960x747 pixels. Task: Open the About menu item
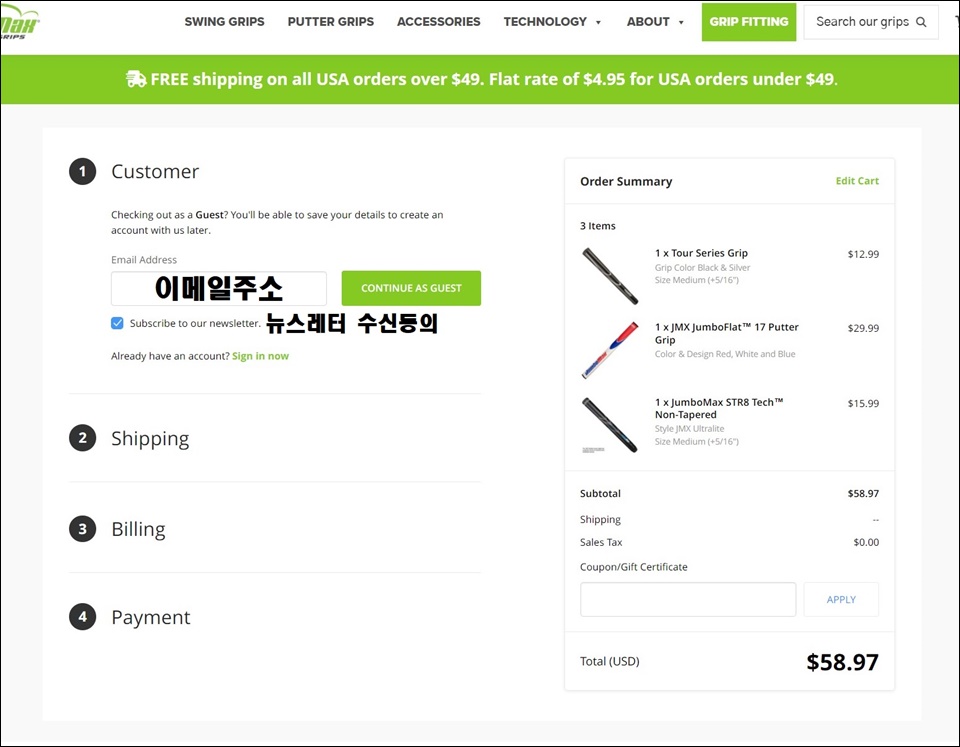coord(648,22)
